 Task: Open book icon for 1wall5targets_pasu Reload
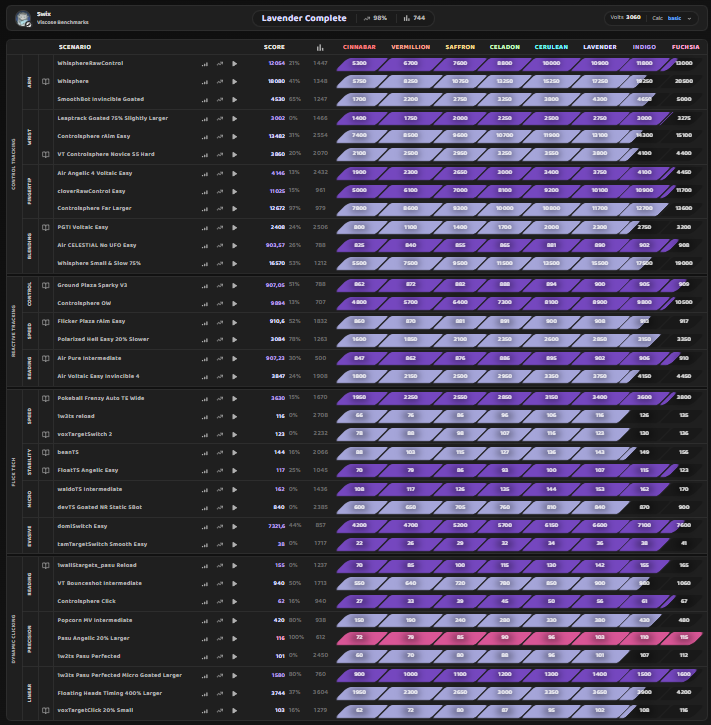[x=46, y=565]
